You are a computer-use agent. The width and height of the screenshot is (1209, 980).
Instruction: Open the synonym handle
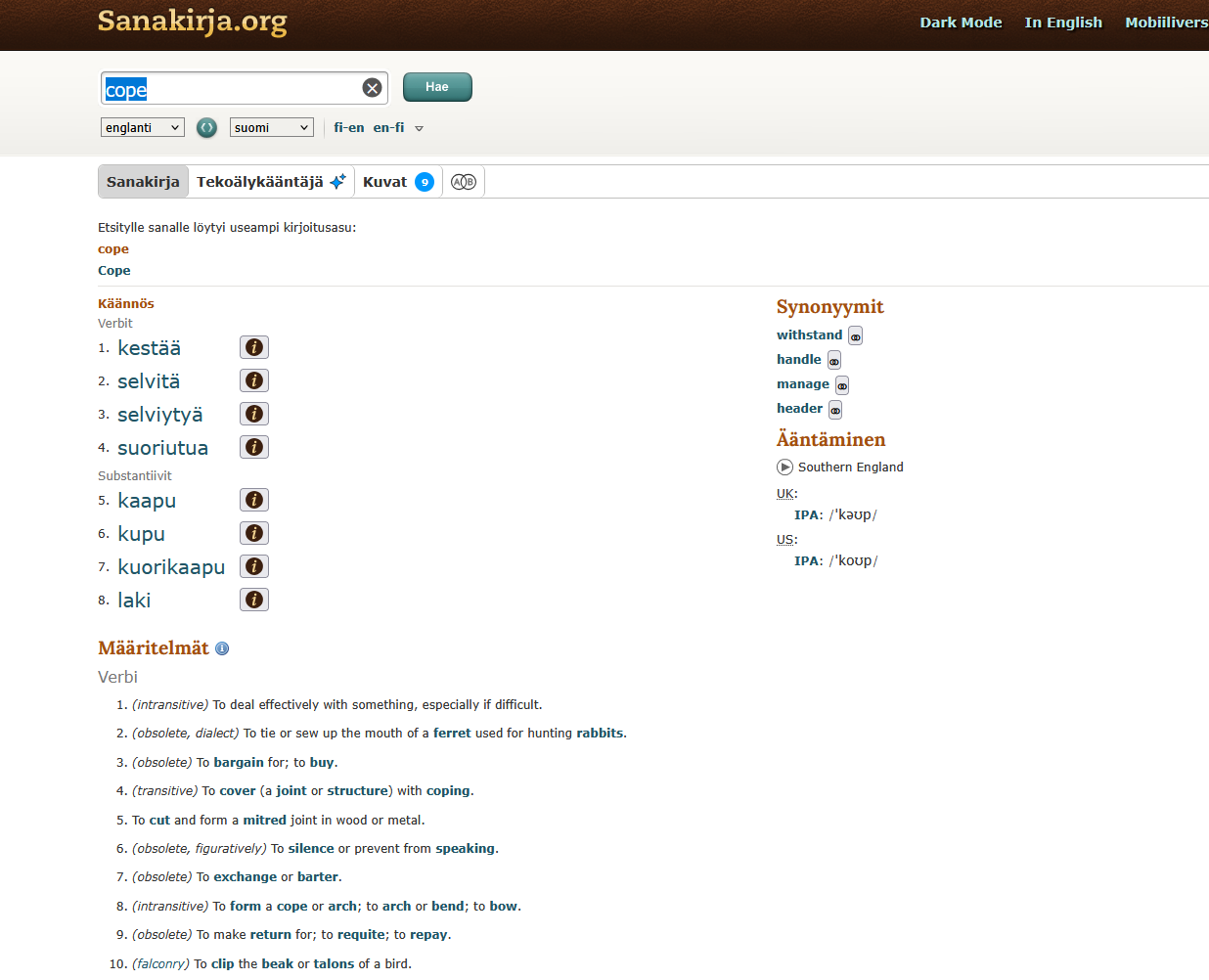pos(799,359)
